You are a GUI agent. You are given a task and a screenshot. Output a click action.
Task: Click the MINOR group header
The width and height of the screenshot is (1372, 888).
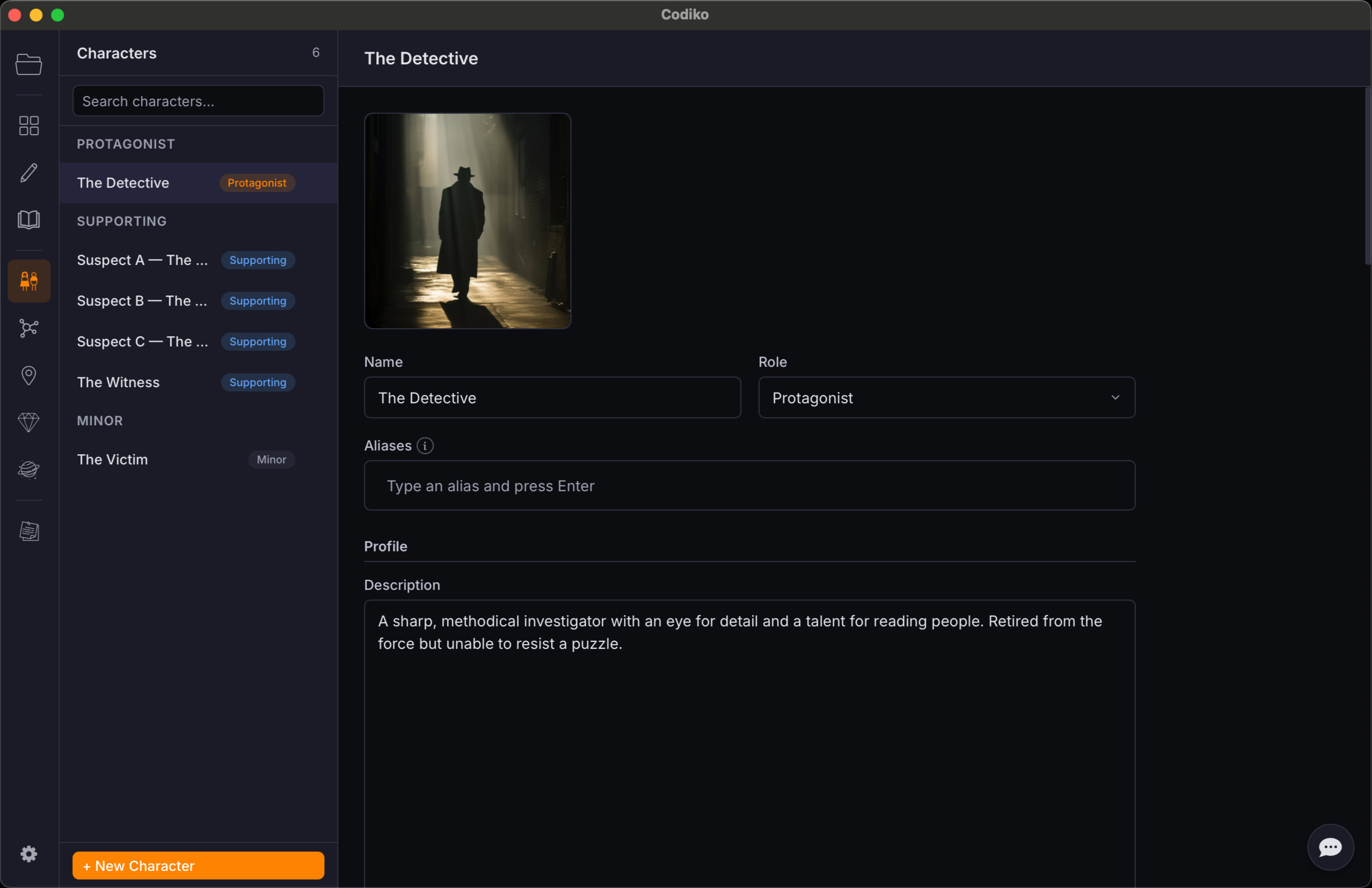100,421
